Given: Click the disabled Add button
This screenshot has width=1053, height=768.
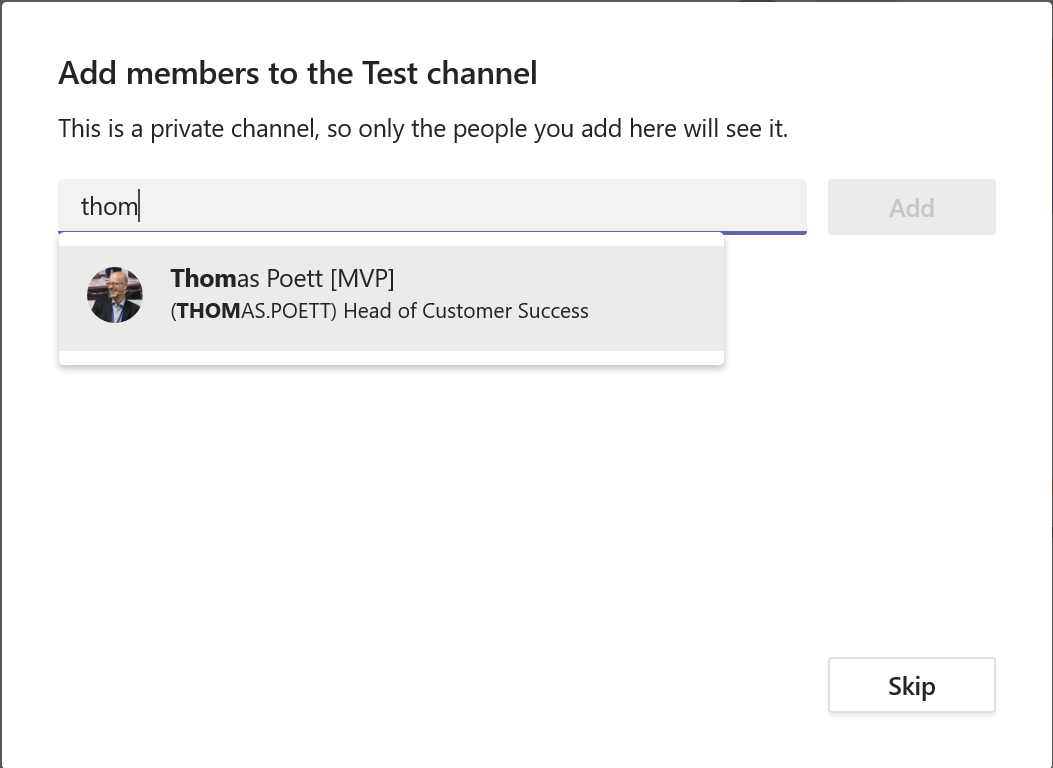Looking at the screenshot, I should coord(911,206).
